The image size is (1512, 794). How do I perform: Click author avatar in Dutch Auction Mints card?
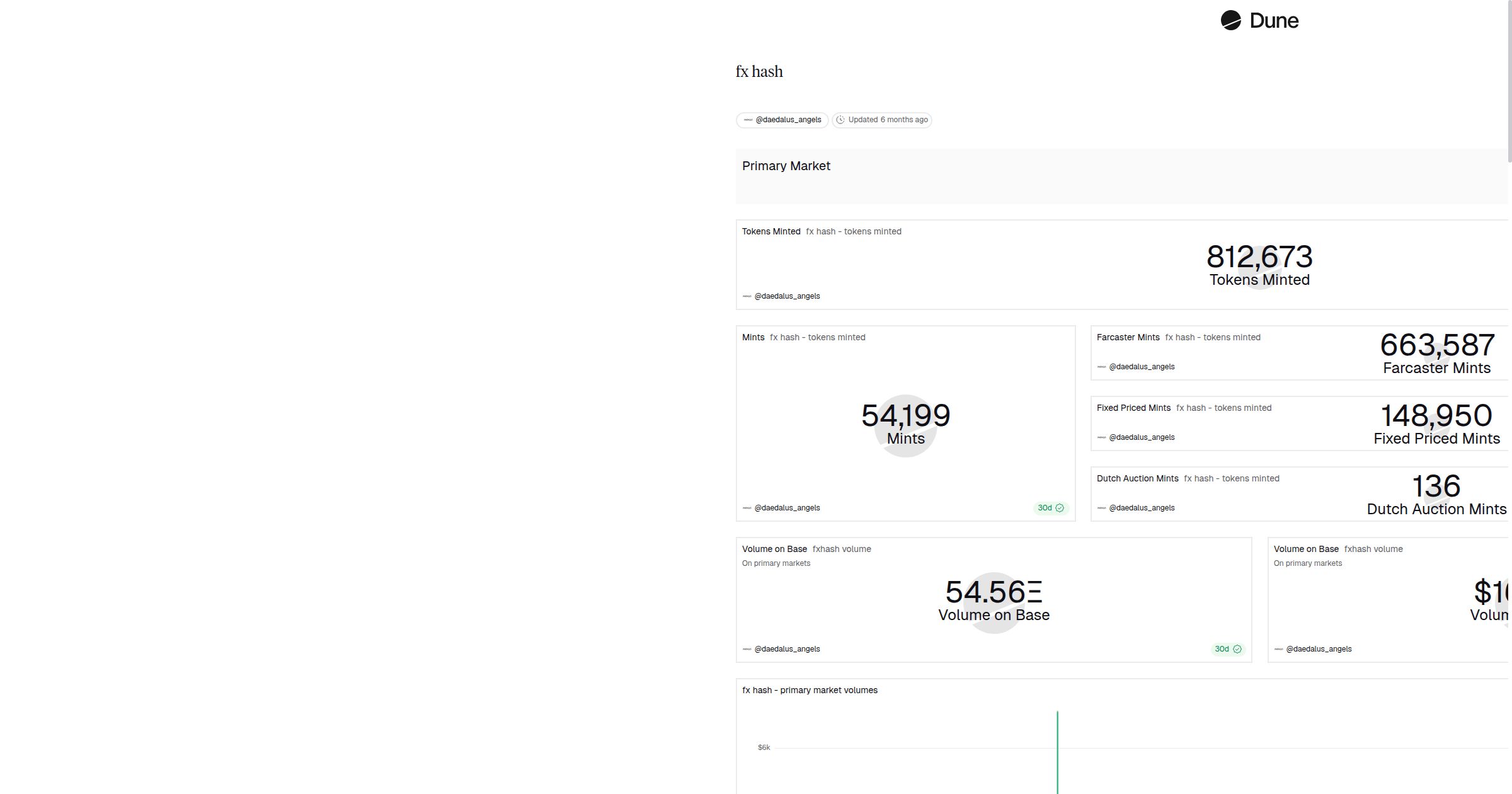pyautogui.click(x=1101, y=508)
